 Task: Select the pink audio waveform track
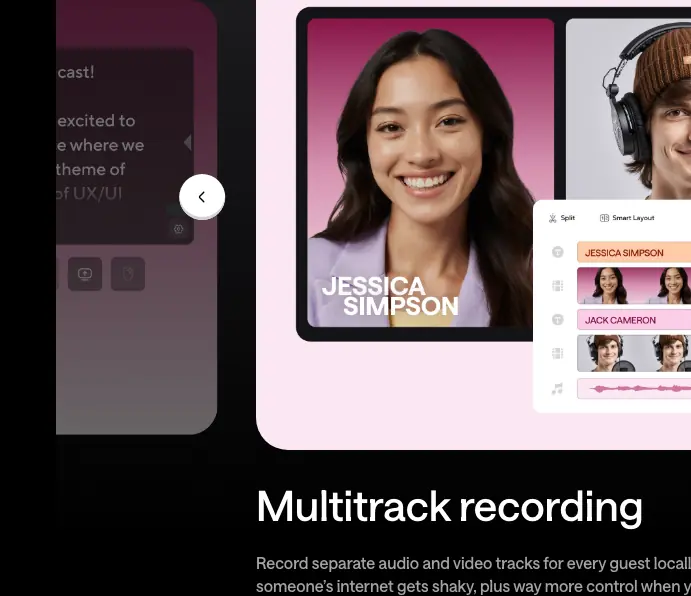coord(634,389)
